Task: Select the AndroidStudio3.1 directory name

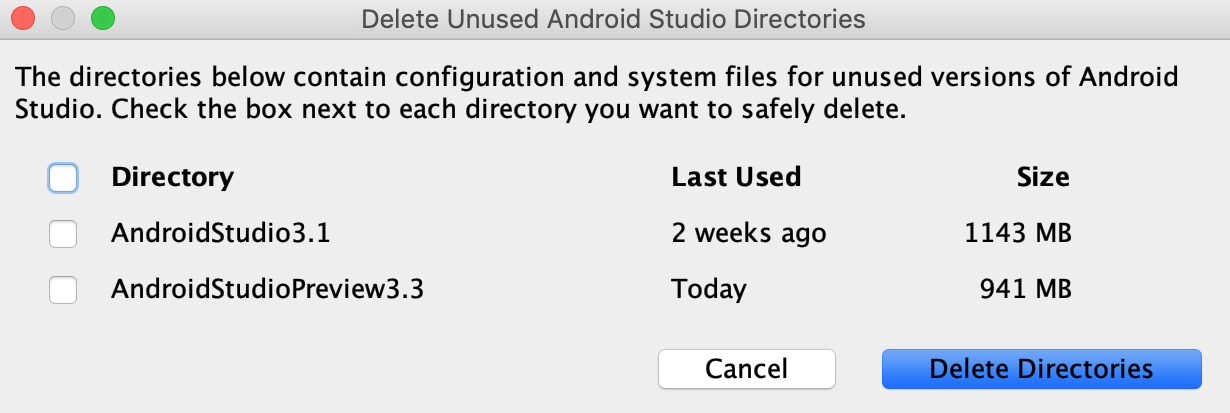Action: 220,235
